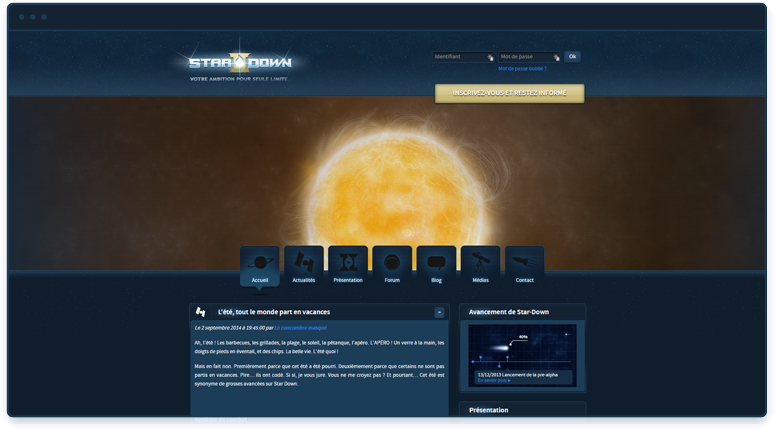Collapse the news article with minus button

click(x=439, y=312)
